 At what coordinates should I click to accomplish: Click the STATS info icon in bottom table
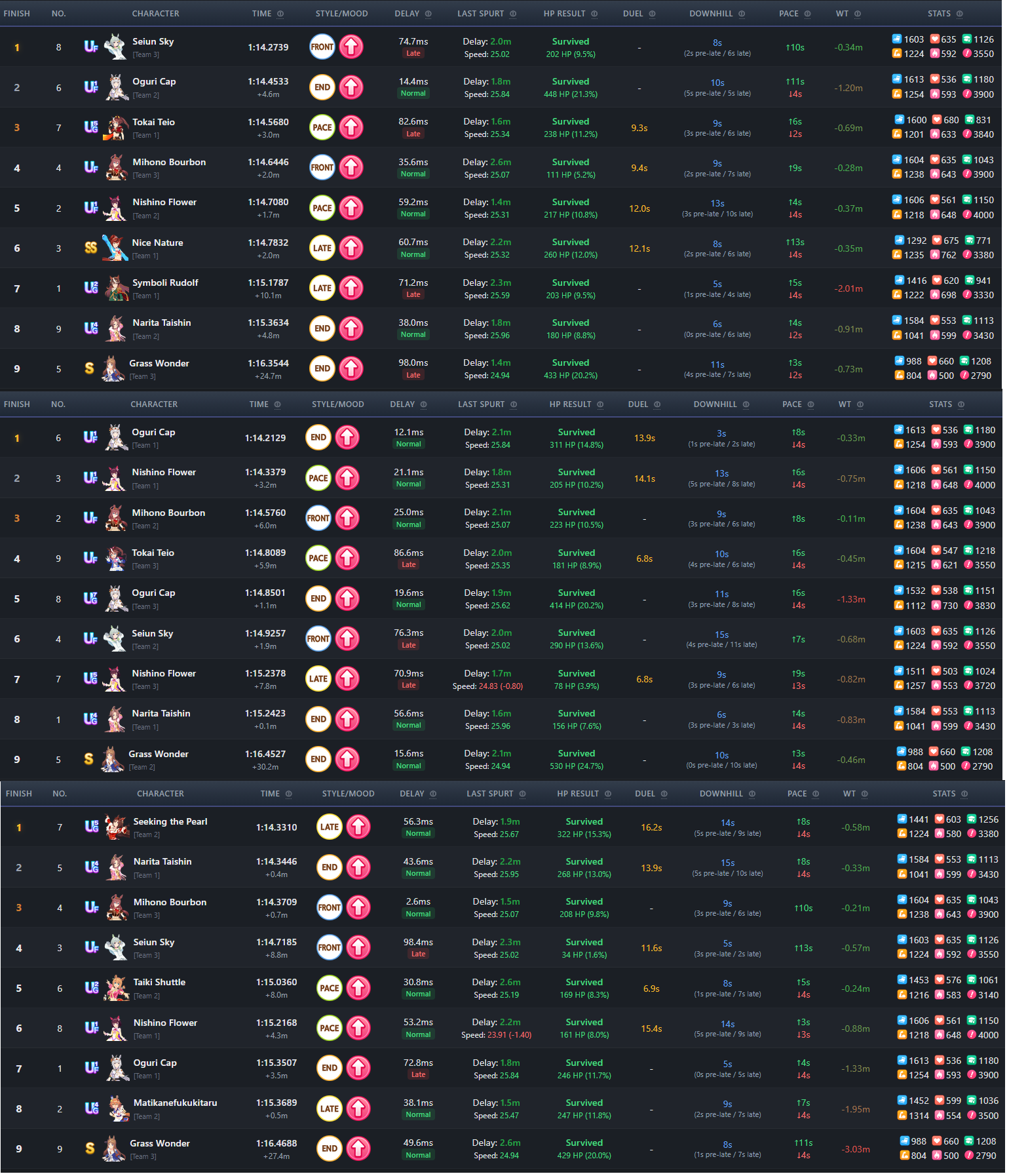(x=964, y=794)
